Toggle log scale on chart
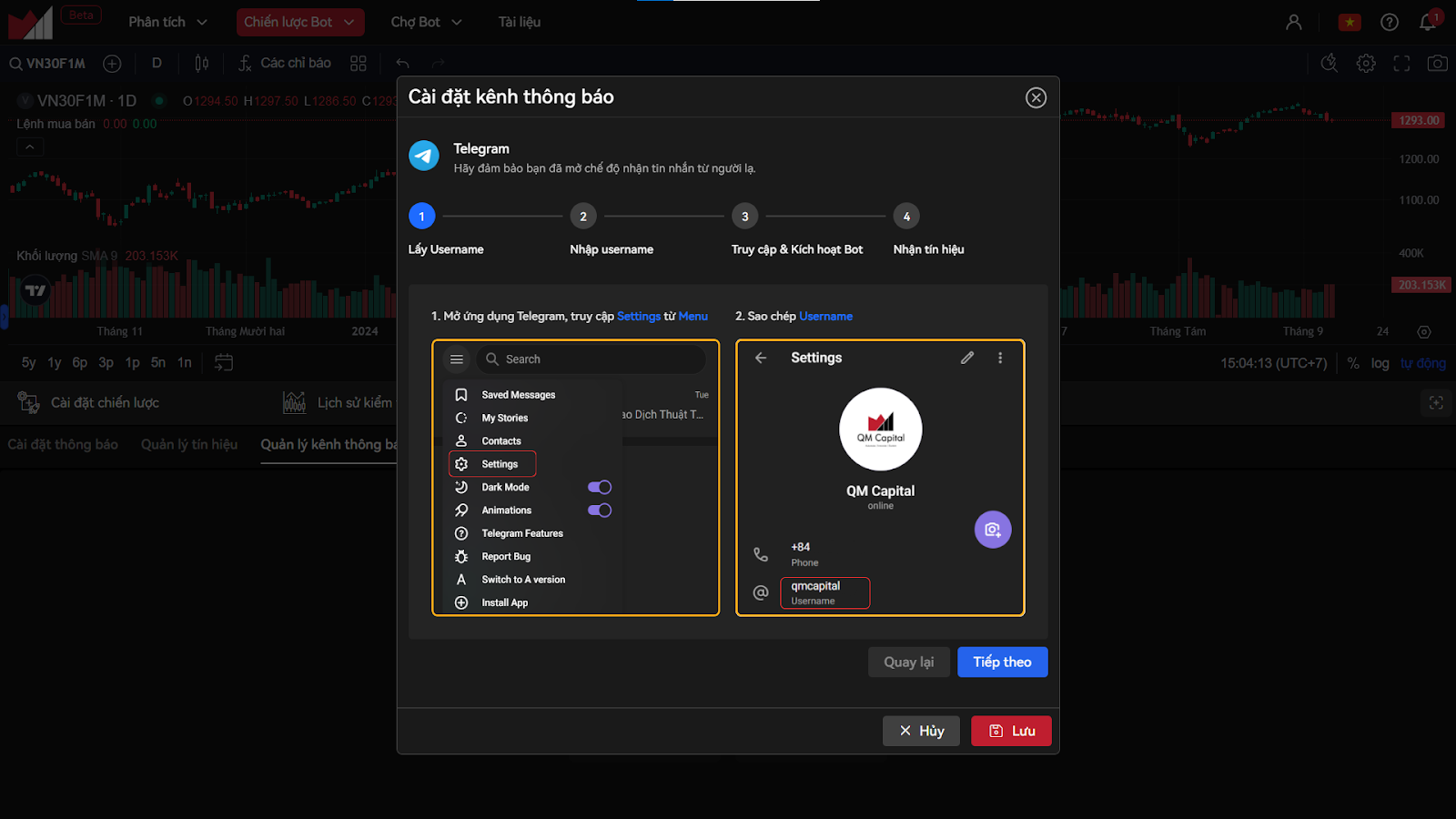 tap(1380, 363)
